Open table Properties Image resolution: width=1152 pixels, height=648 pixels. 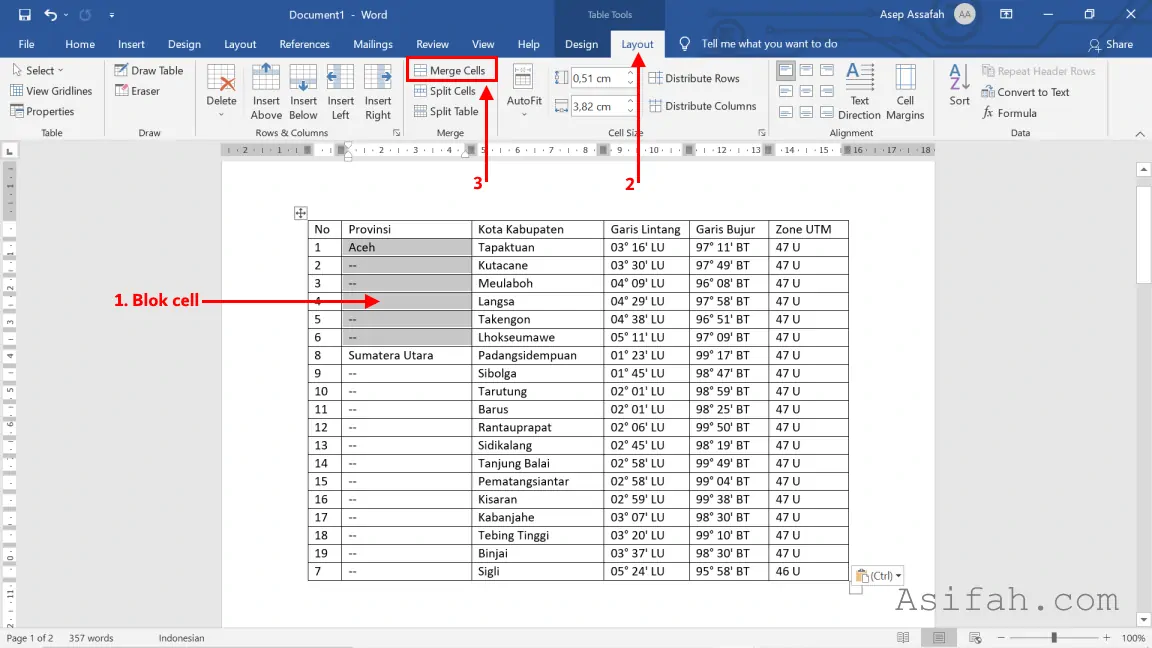coord(43,112)
